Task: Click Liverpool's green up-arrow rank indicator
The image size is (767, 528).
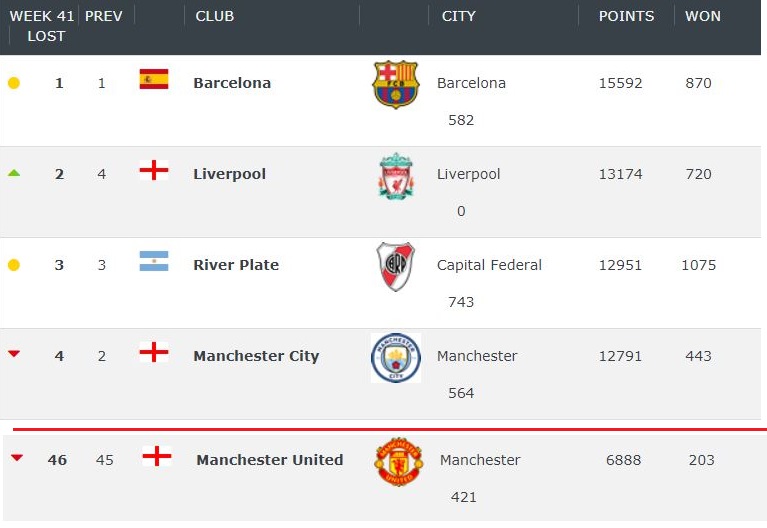Action: tap(14, 173)
